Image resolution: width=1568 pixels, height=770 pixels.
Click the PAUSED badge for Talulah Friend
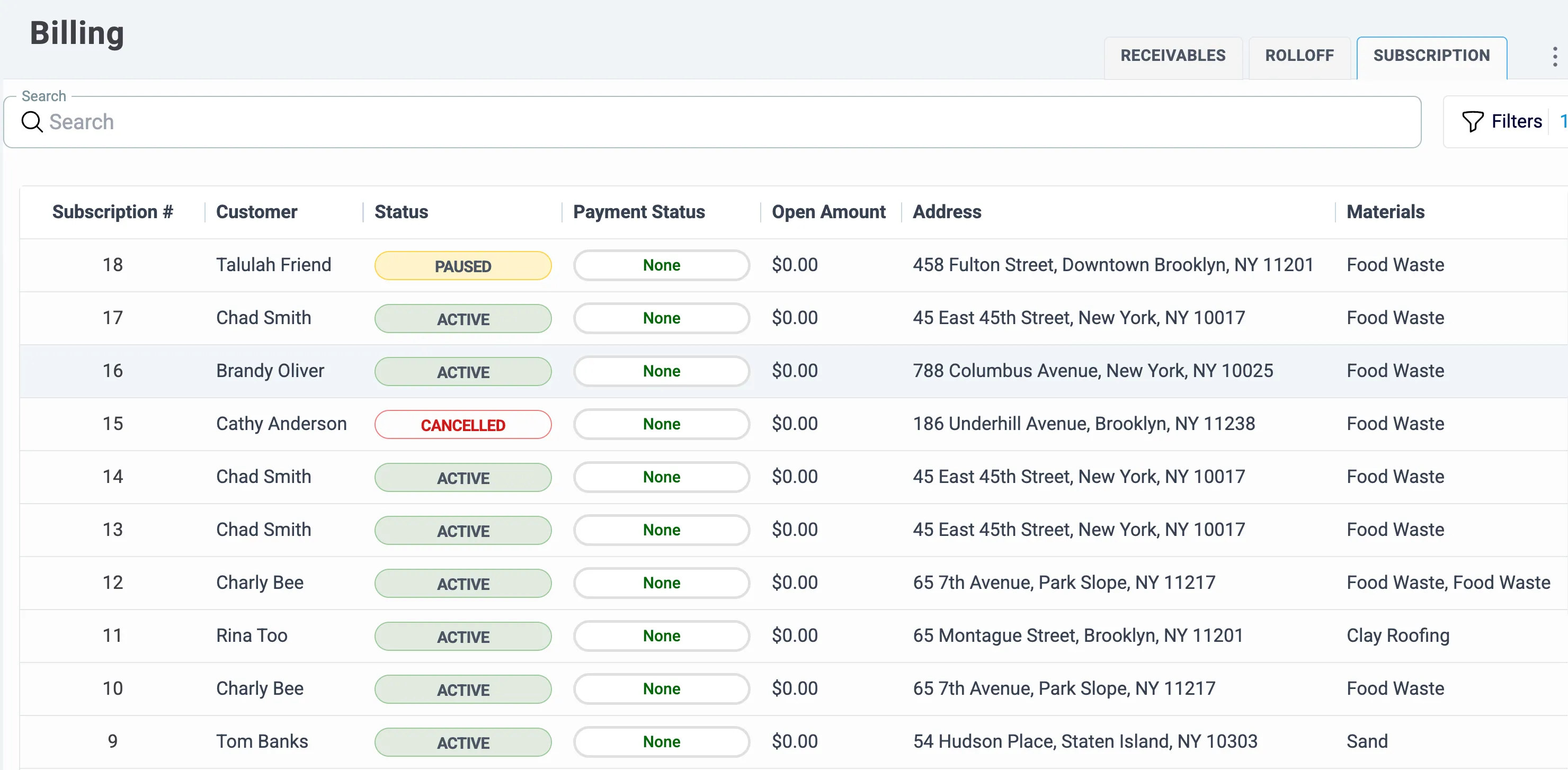pos(462,266)
